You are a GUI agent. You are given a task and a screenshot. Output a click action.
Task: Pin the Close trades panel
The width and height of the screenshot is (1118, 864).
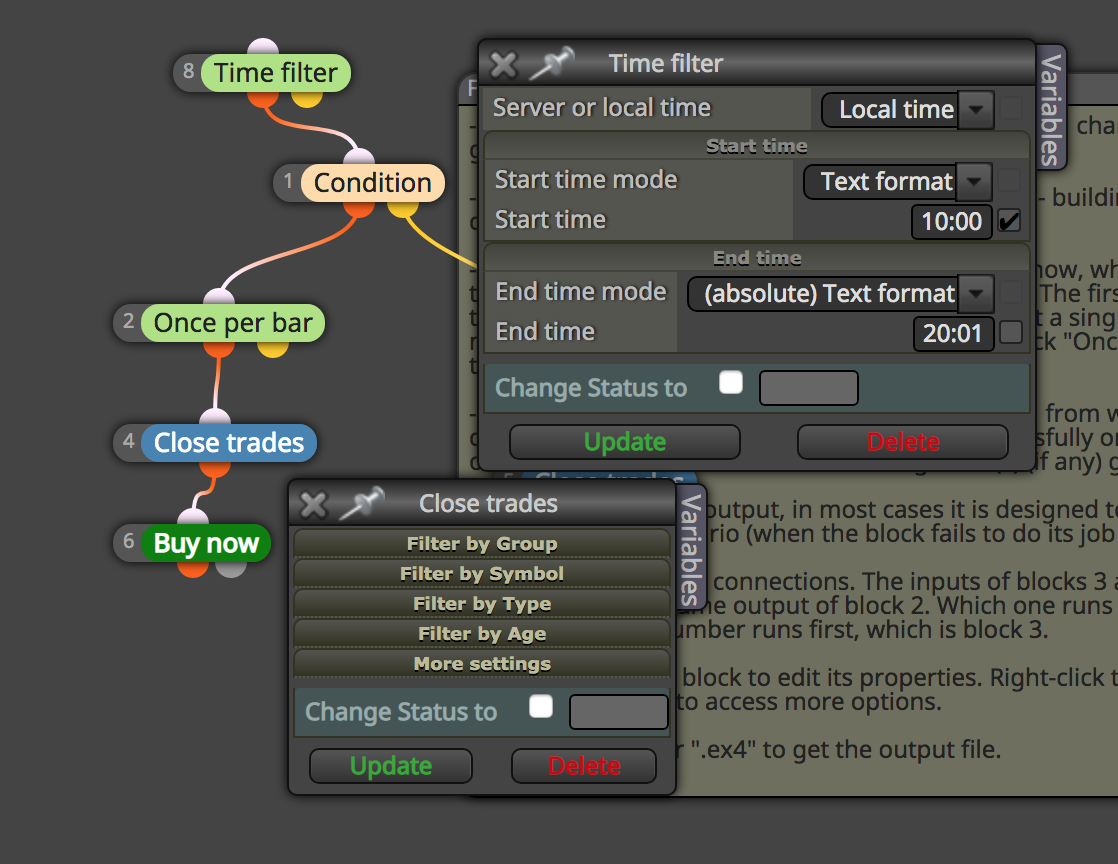pyautogui.click(x=361, y=503)
